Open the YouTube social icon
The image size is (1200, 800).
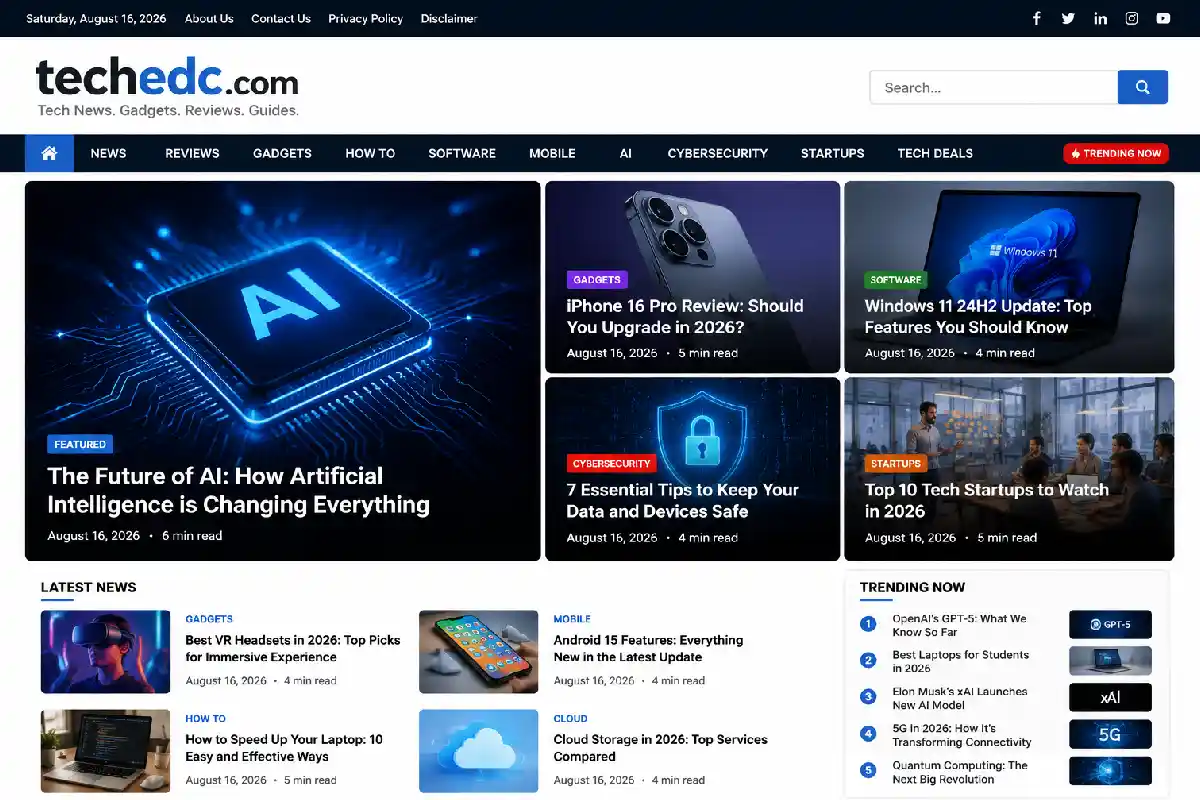pyautogui.click(x=1163, y=18)
